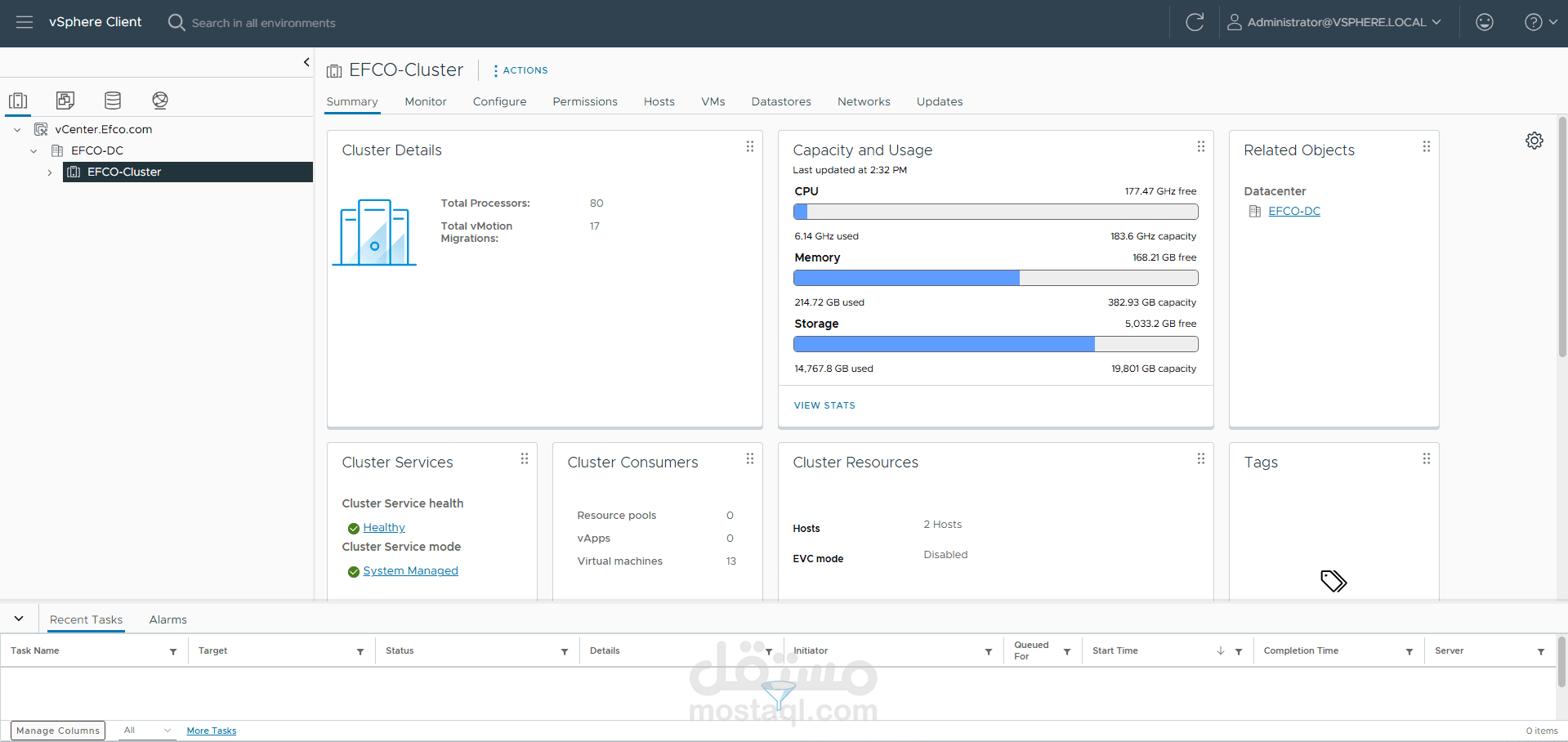This screenshot has height=742, width=1568.
Task: Open the Datastores tab
Action: pos(781,101)
